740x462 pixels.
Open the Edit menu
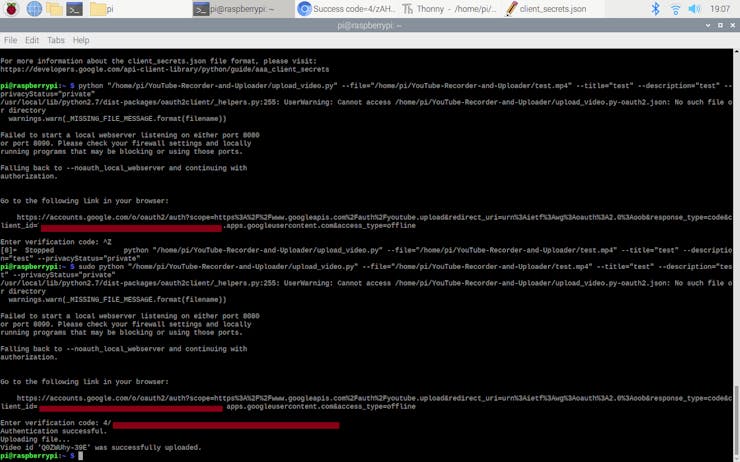point(32,40)
